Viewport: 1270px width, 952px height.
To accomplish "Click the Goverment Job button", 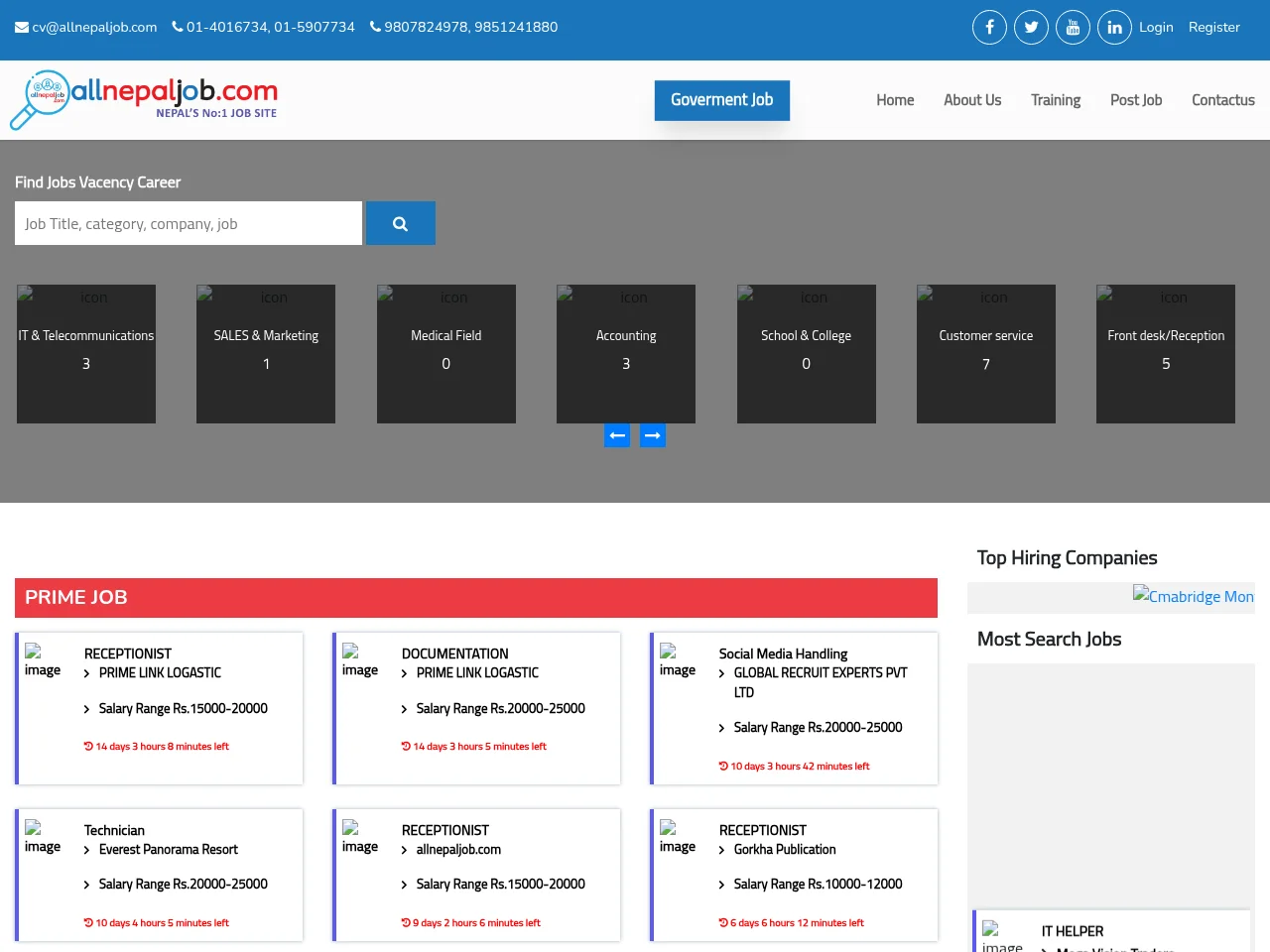I will click(x=722, y=100).
